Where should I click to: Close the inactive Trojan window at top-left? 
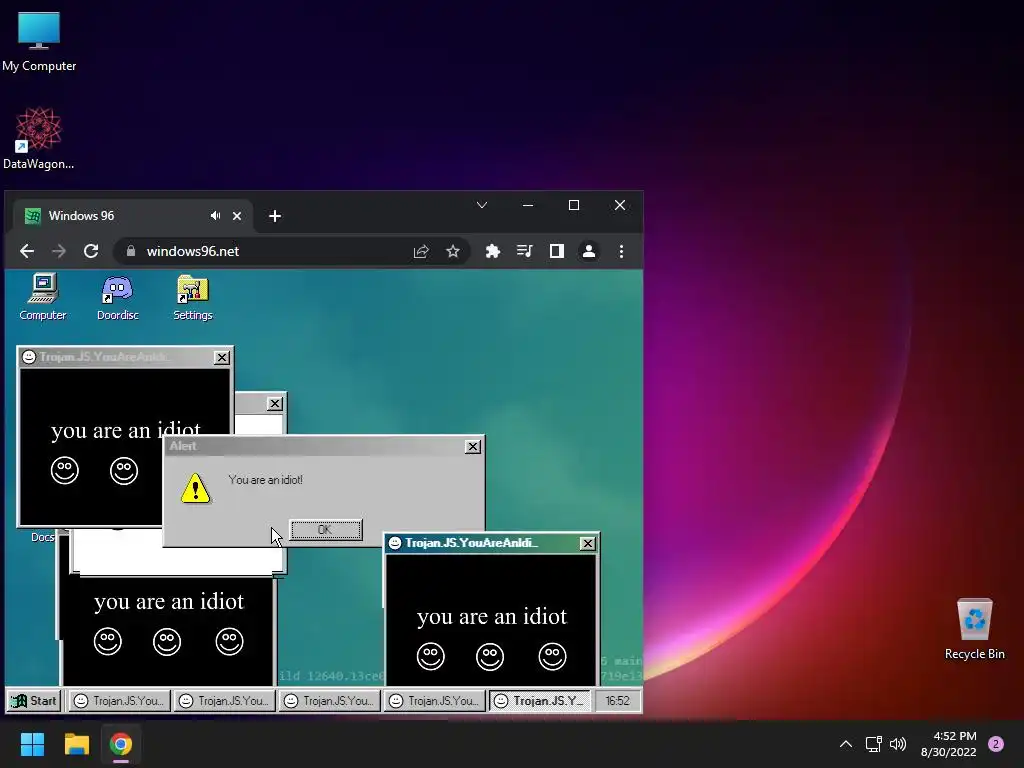pos(222,357)
